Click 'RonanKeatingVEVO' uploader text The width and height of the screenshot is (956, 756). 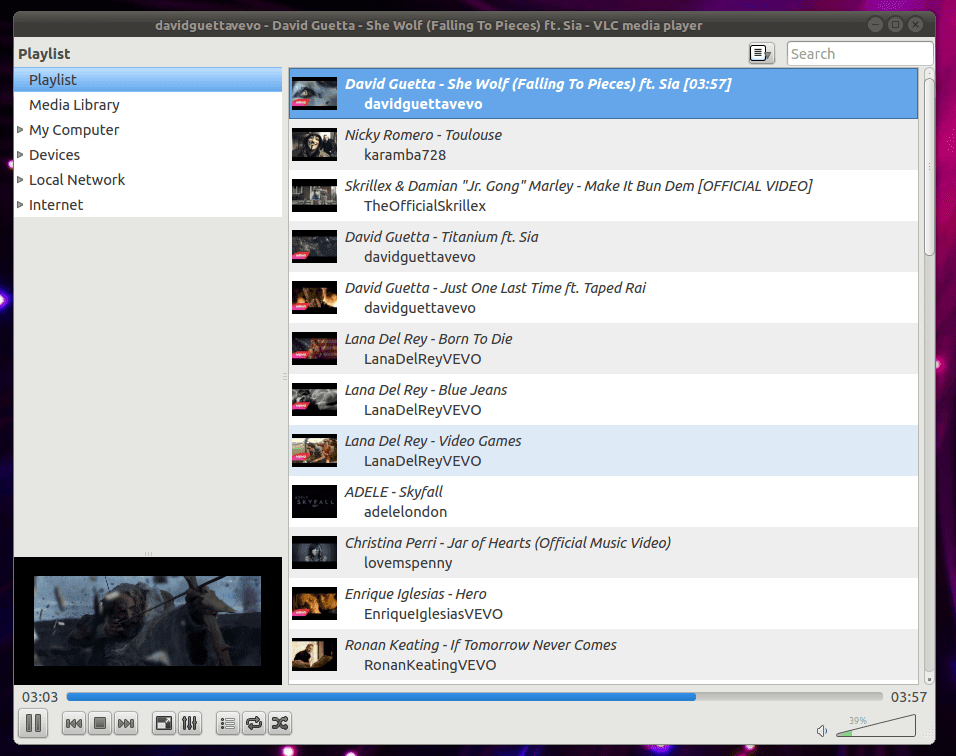pos(430,665)
